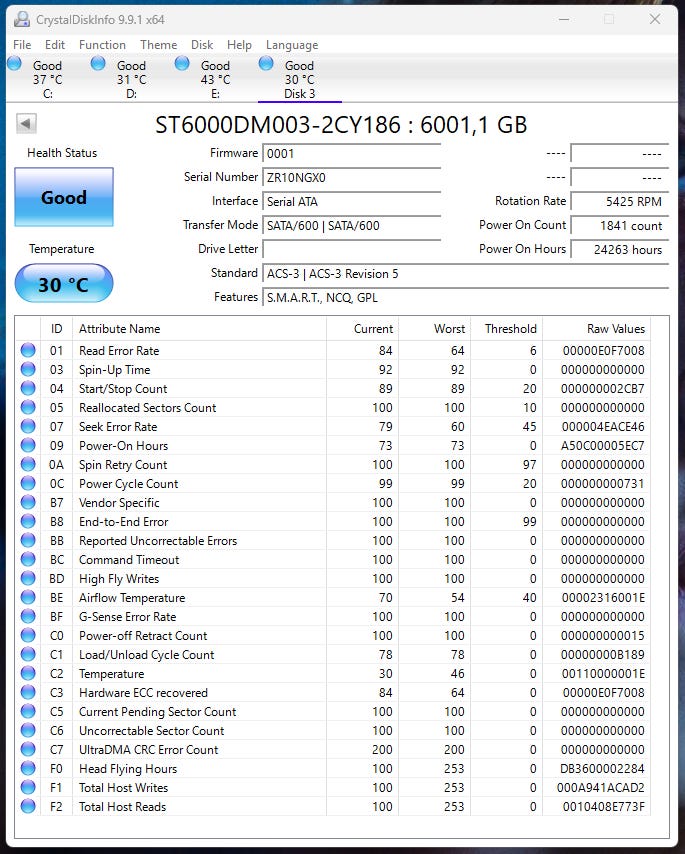The height and width of the screenshot is (854, 685).
Task: Click the CrystalDiskInfo app icon in title bar
Action: 22,20
